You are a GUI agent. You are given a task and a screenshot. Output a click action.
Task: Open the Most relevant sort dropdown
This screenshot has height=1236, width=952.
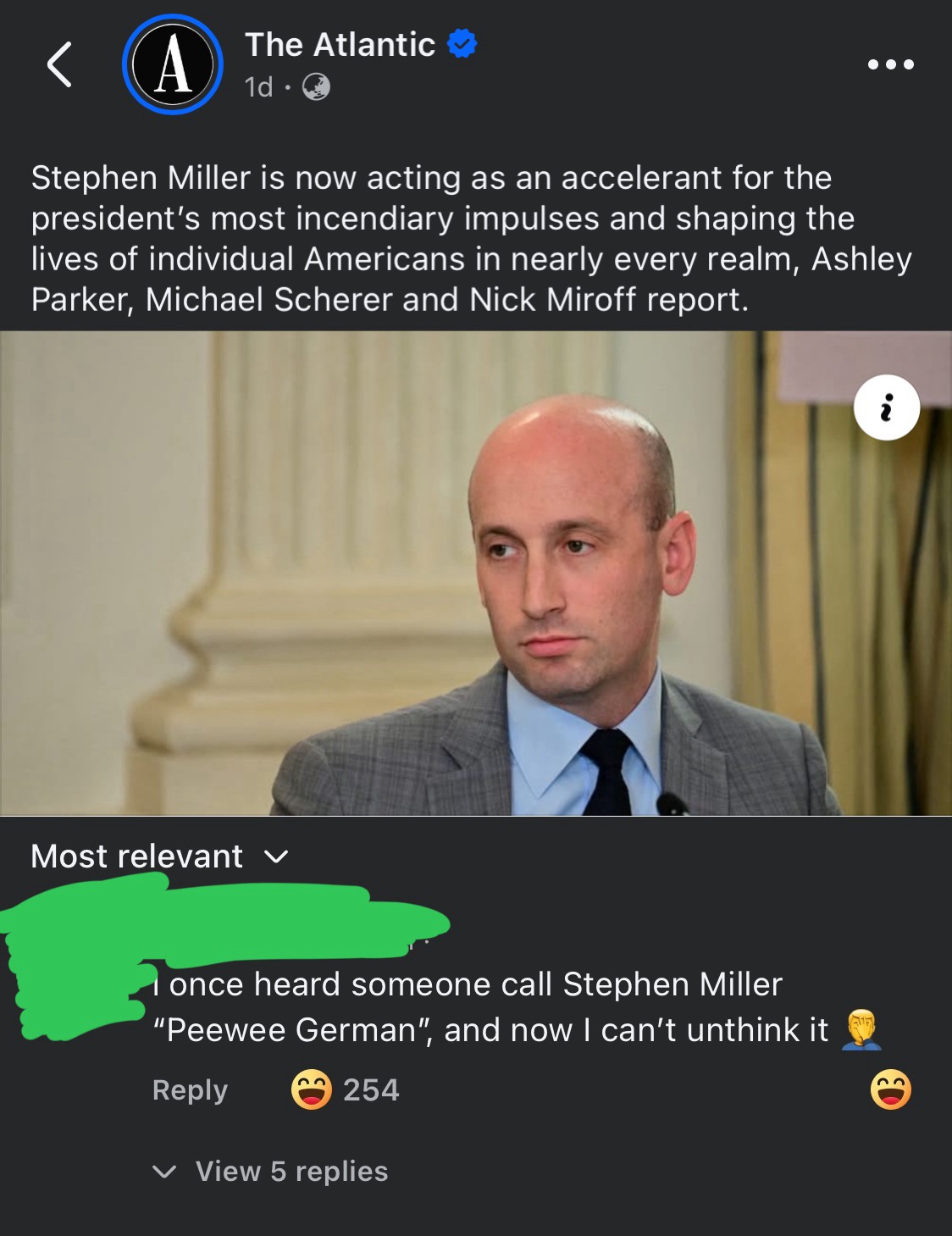click(159, 856)
